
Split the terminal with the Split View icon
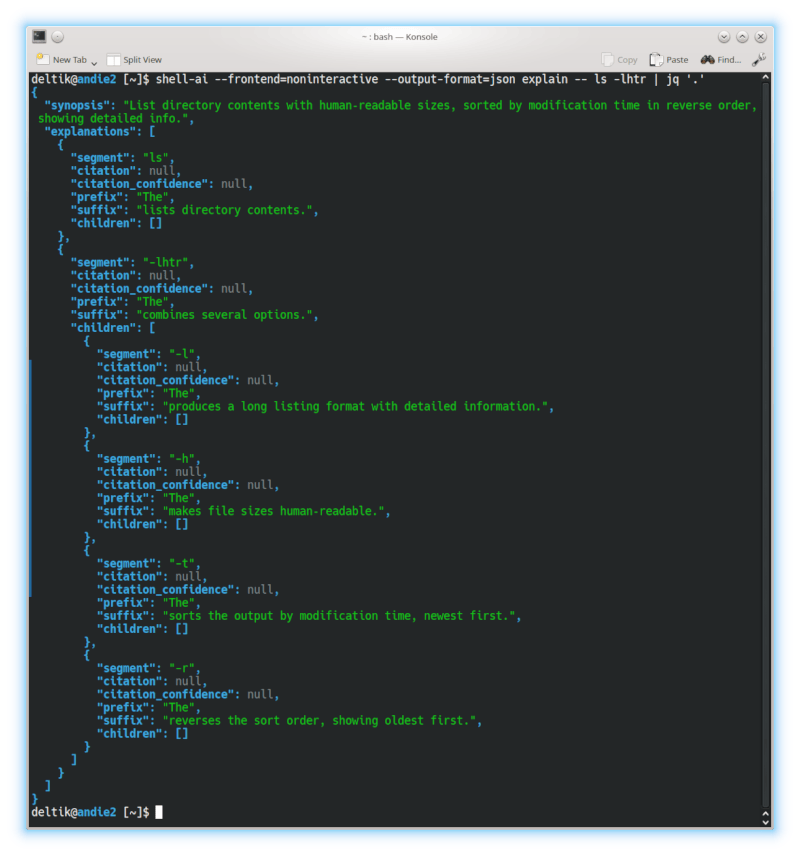(x=113, y=60)
